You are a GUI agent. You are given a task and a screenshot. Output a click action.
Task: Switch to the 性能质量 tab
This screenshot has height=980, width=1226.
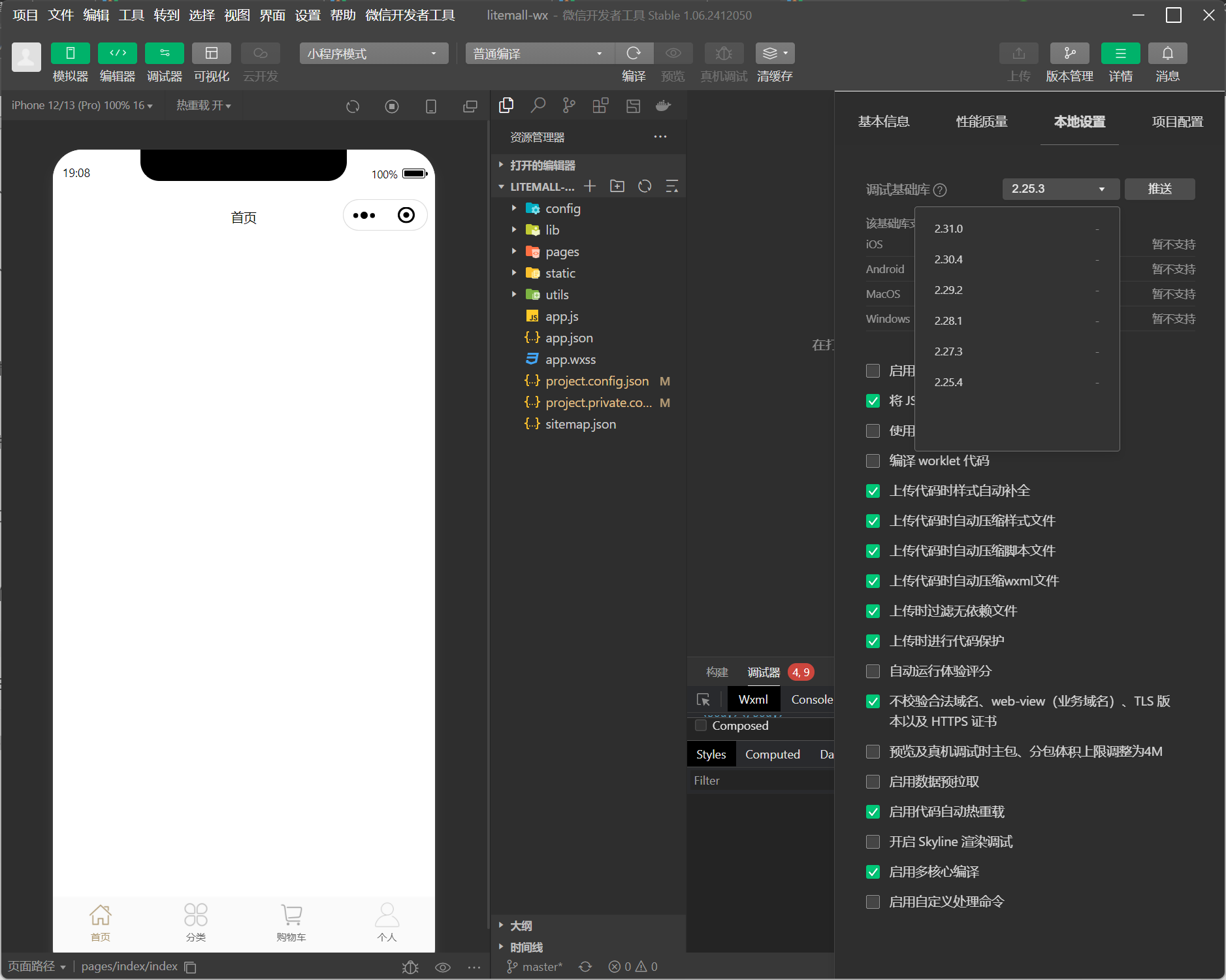point(982,122)
